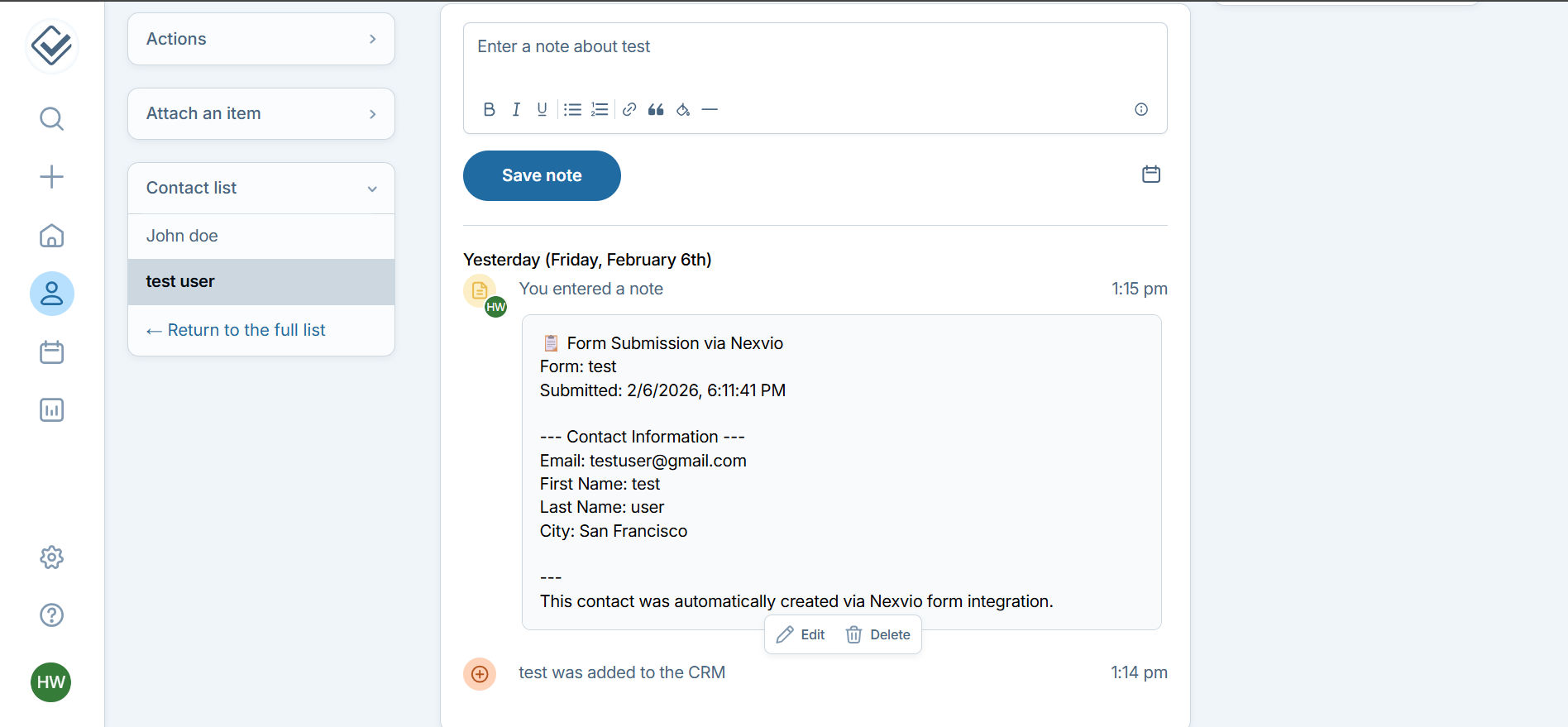Expand the Actions panel
This screenshot has width=1568, height=727.
(x=261, y=39)
